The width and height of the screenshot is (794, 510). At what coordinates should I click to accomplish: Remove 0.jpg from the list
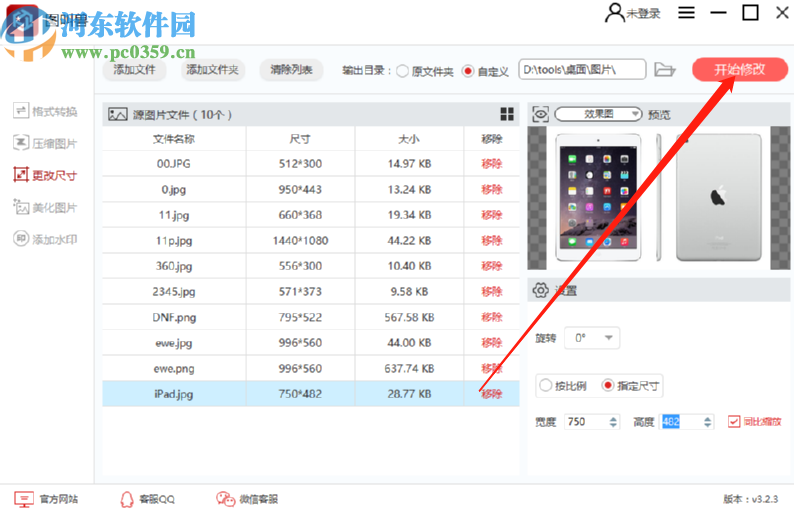pos(492,189)
